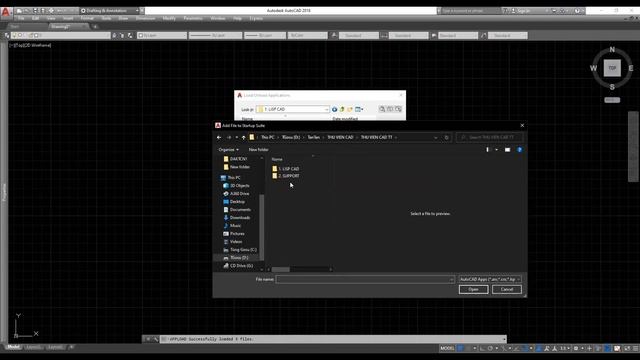Navigate to THU VIEN CAD in the breadcrumb
This screenshot has height=360, width=640.
pos(340,138)
